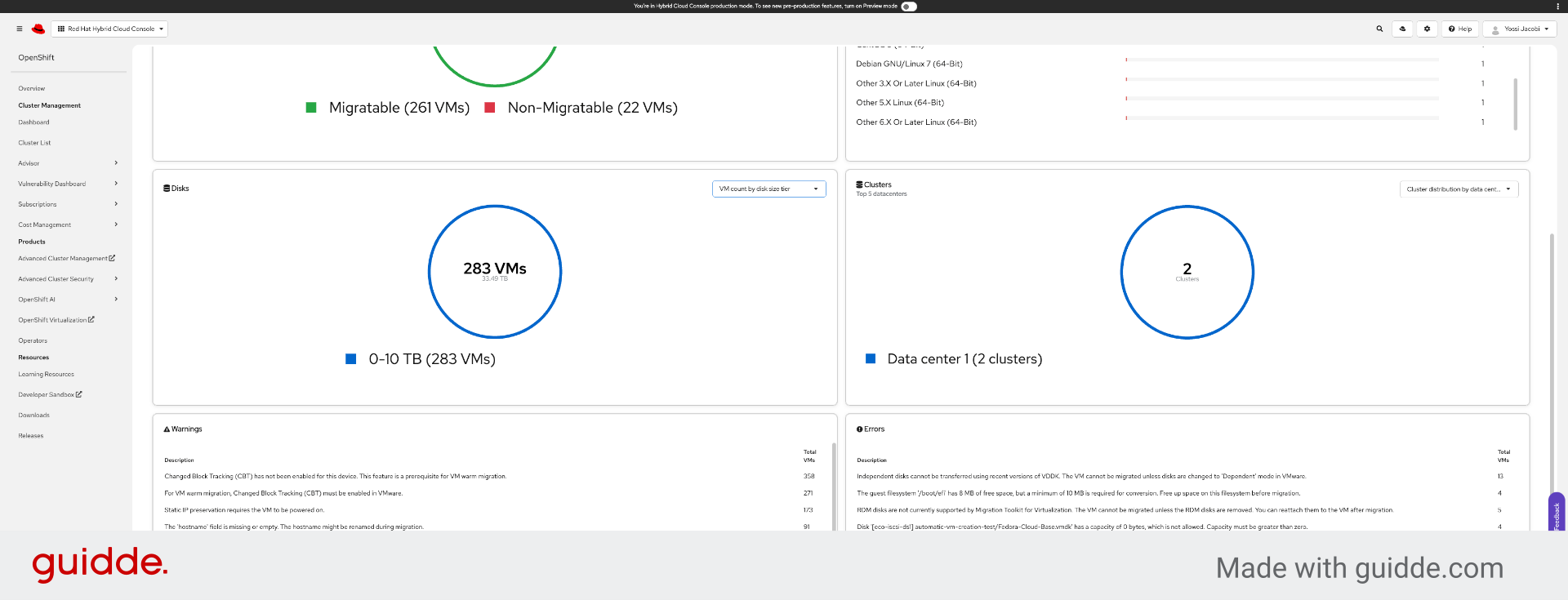Open the red hat assistant icon button
The height and width of the screenshot is (600, 1568).
click(x=1403, y=29)
